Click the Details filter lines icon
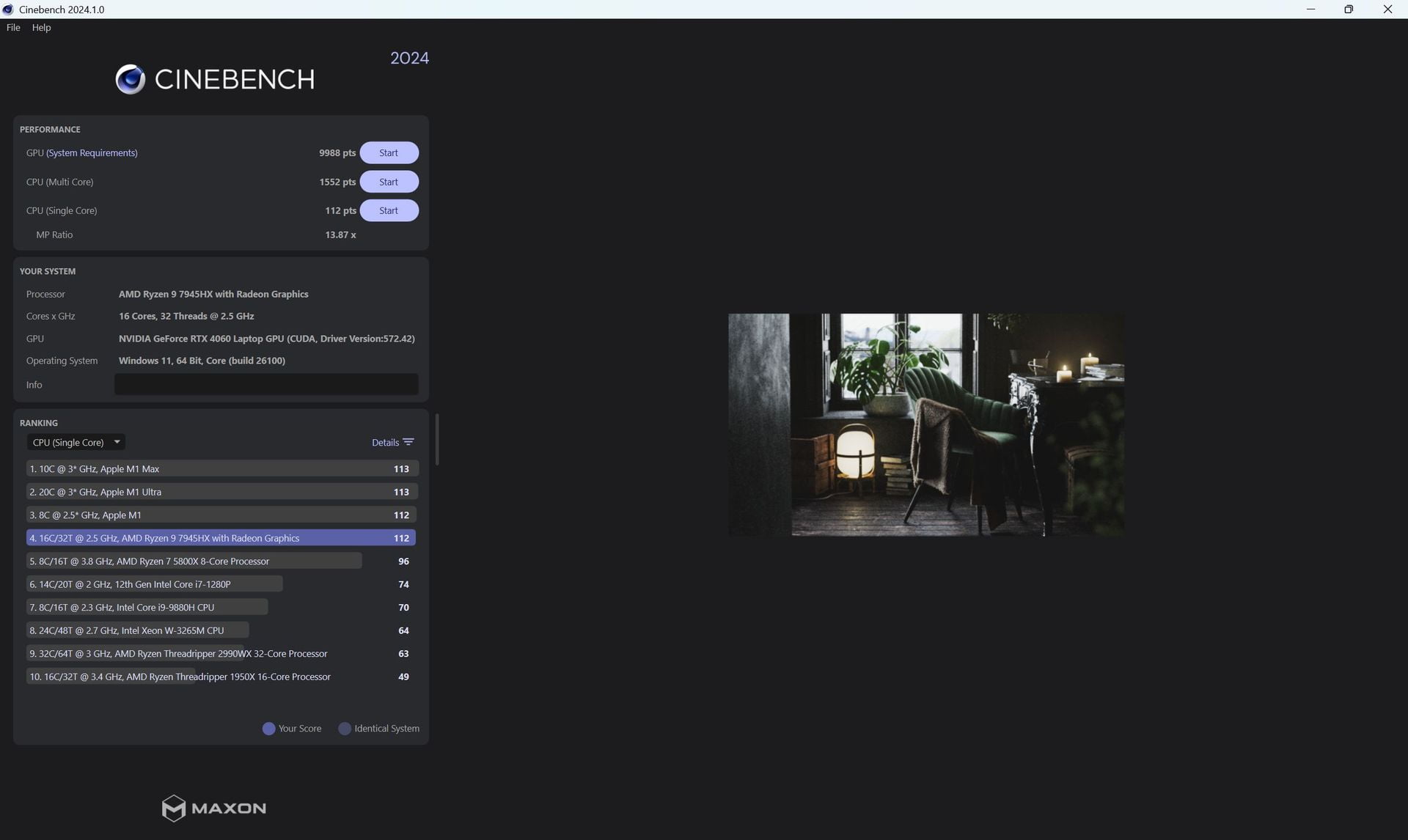Screen dimensions: 1408x840 pos(408,442)
